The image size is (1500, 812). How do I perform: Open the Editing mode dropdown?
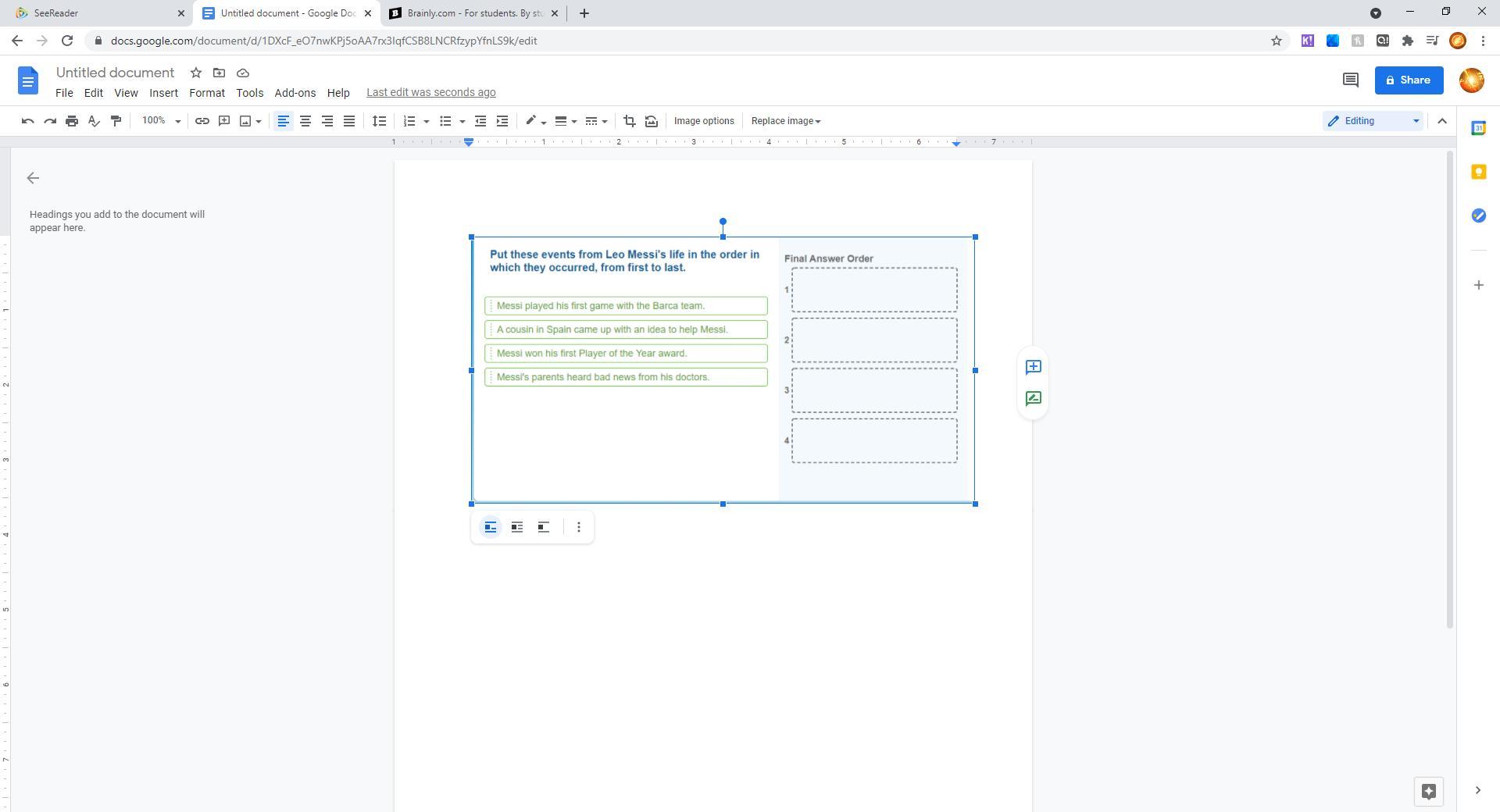click(x=1373, y=121)
